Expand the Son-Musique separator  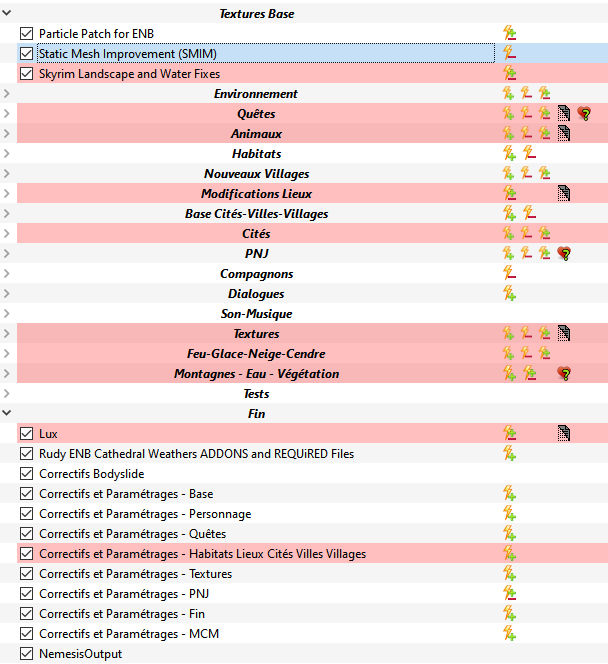pos(8,314)
